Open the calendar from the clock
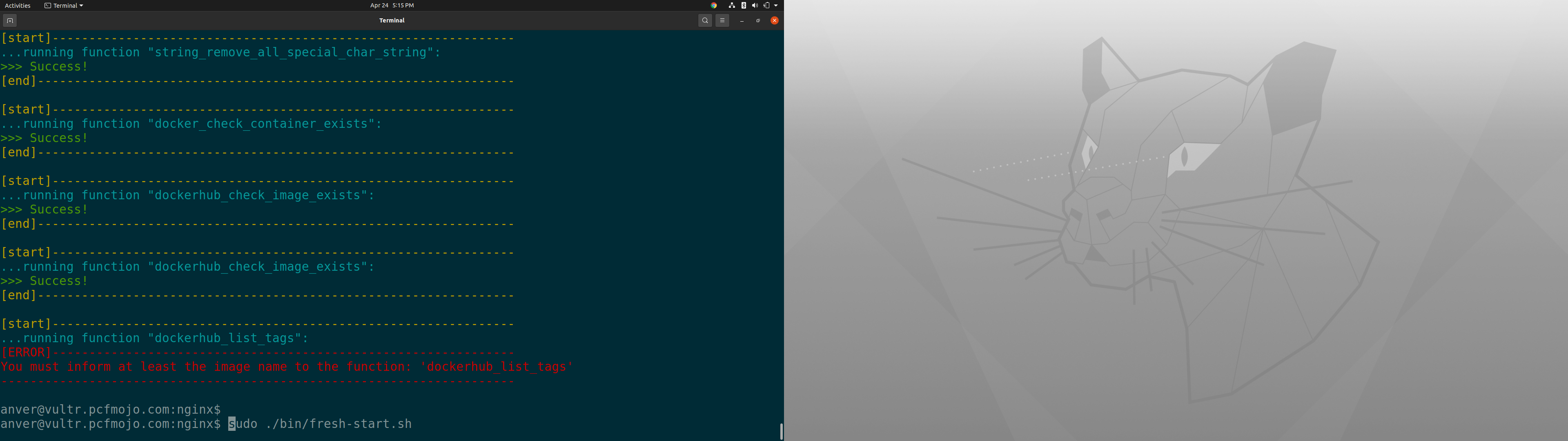 click(392, 5)
